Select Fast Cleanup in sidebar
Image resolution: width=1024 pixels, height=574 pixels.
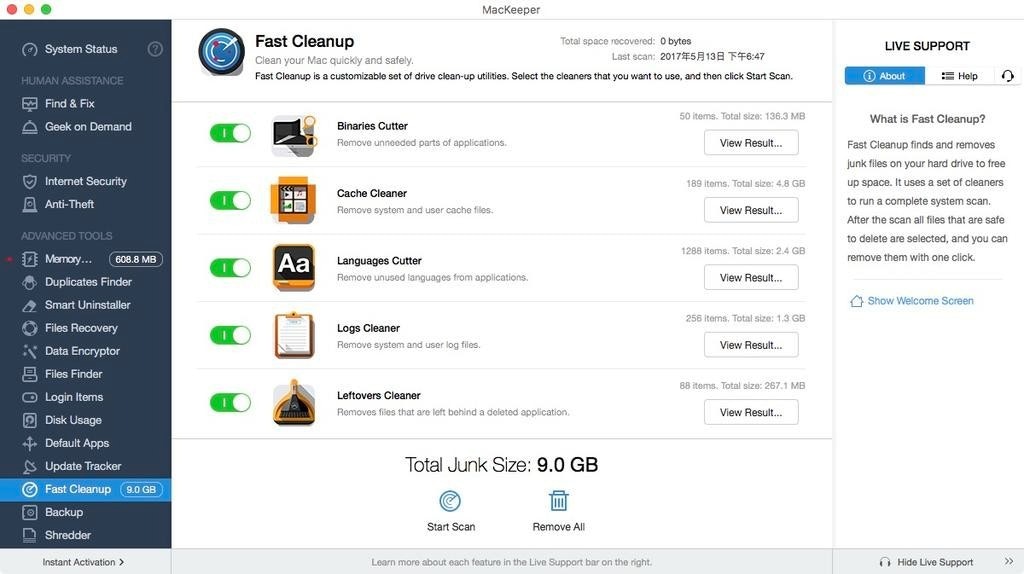[86, 489]
